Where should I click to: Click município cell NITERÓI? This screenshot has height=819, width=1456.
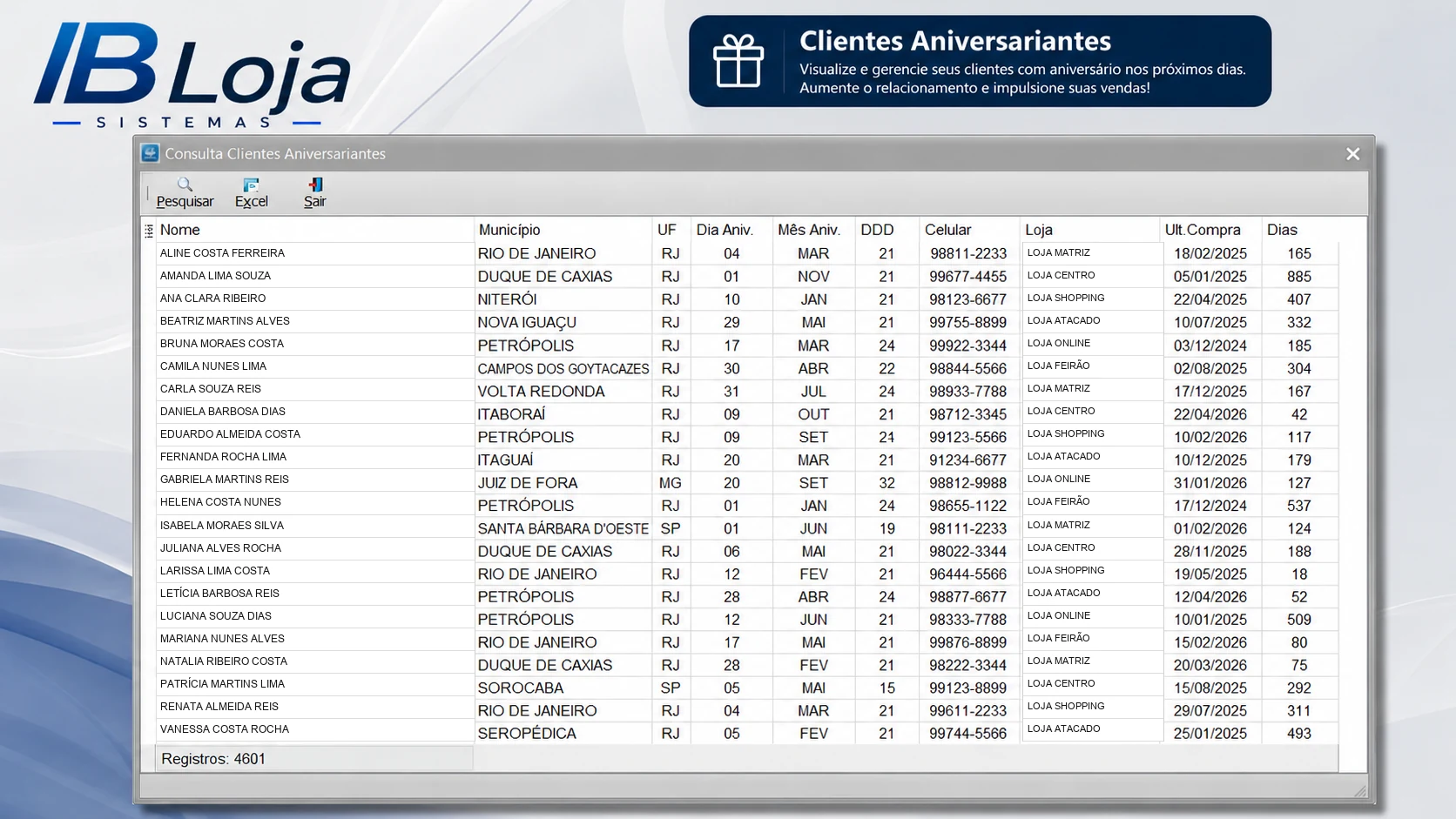click(x=507, y=299)
